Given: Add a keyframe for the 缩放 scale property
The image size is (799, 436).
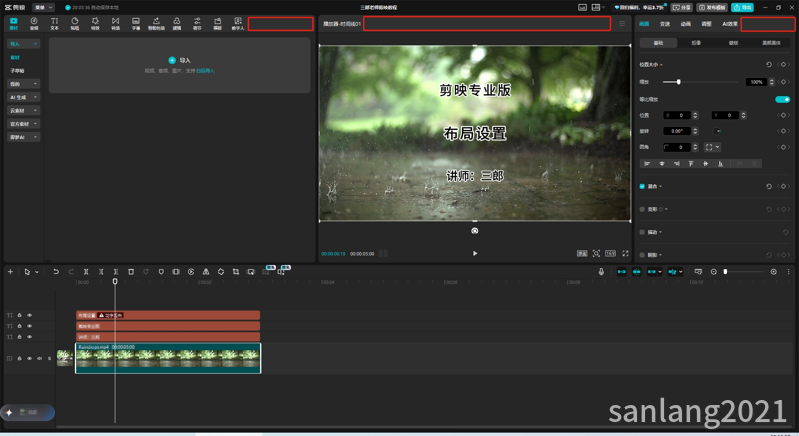Looking at the screenshot, I should click(784, 82).
